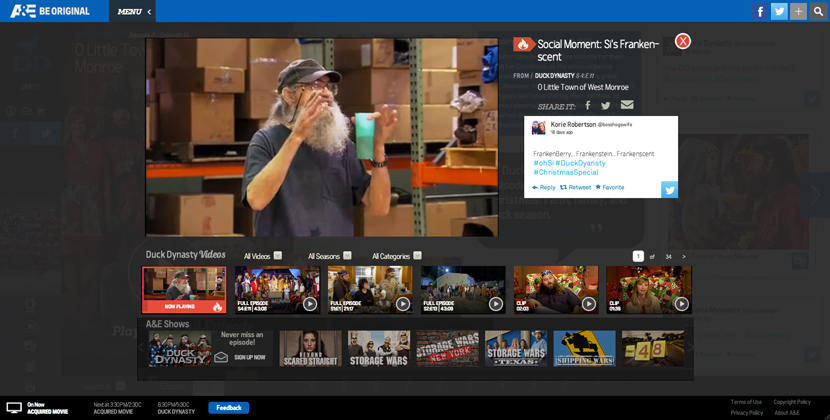Open A&E Twitter icon in header
830x420 pixels.
[779, 11]
